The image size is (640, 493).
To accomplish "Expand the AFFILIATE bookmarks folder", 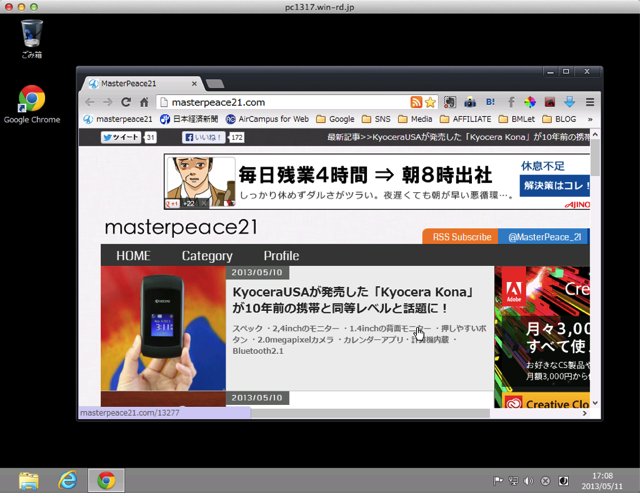I will [466, 119].
